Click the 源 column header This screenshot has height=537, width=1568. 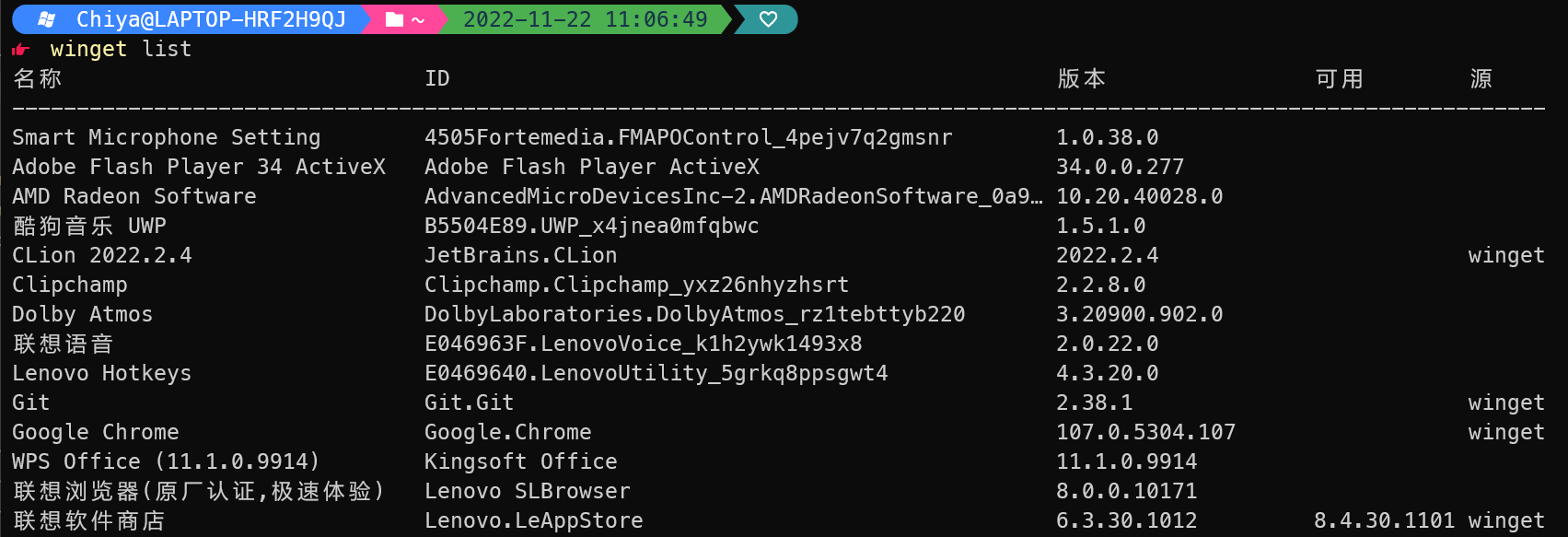coord(1481,79)
